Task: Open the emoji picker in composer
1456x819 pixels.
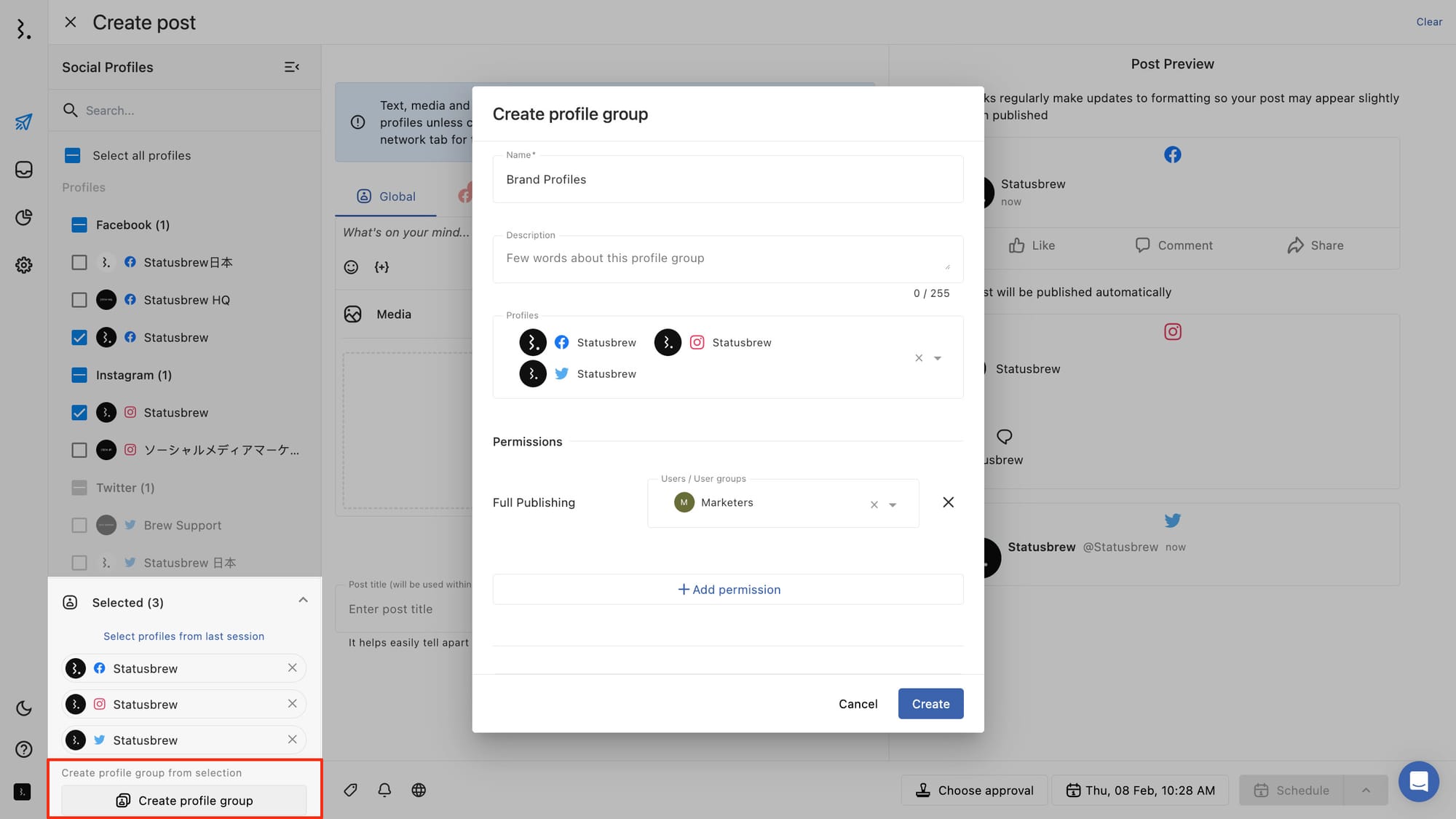Action: pyautogui.click(x=351, y=267)
